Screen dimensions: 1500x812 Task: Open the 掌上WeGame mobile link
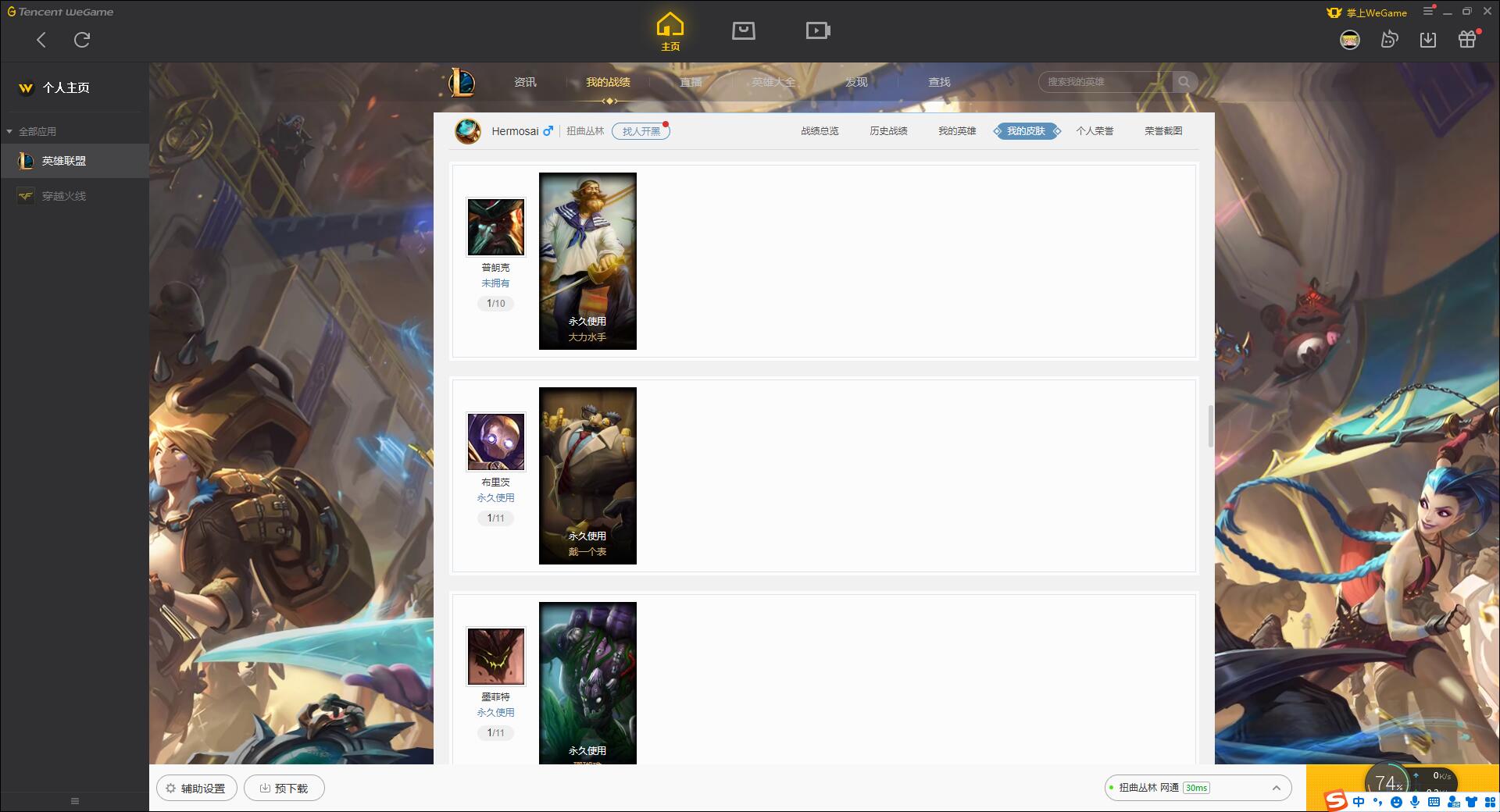[1367, 12]
